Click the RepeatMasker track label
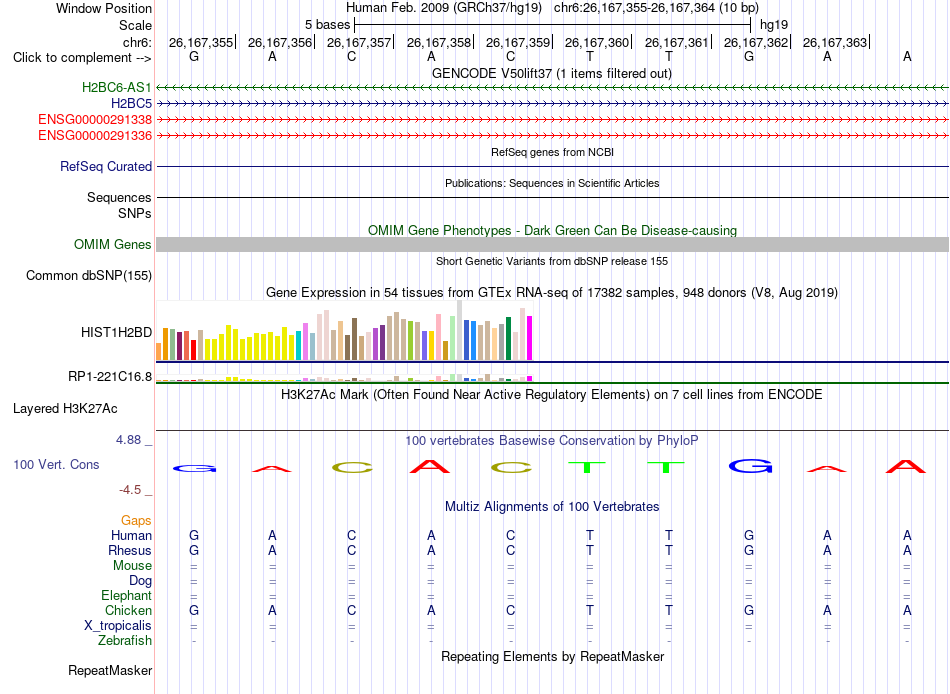This screenshot has width=950, height=694. 110,670
